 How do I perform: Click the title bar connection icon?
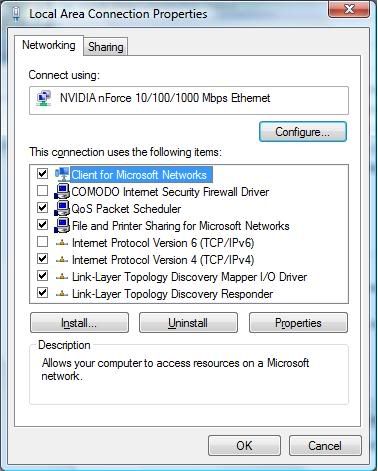pyautogui.click(x=17, y=14)
